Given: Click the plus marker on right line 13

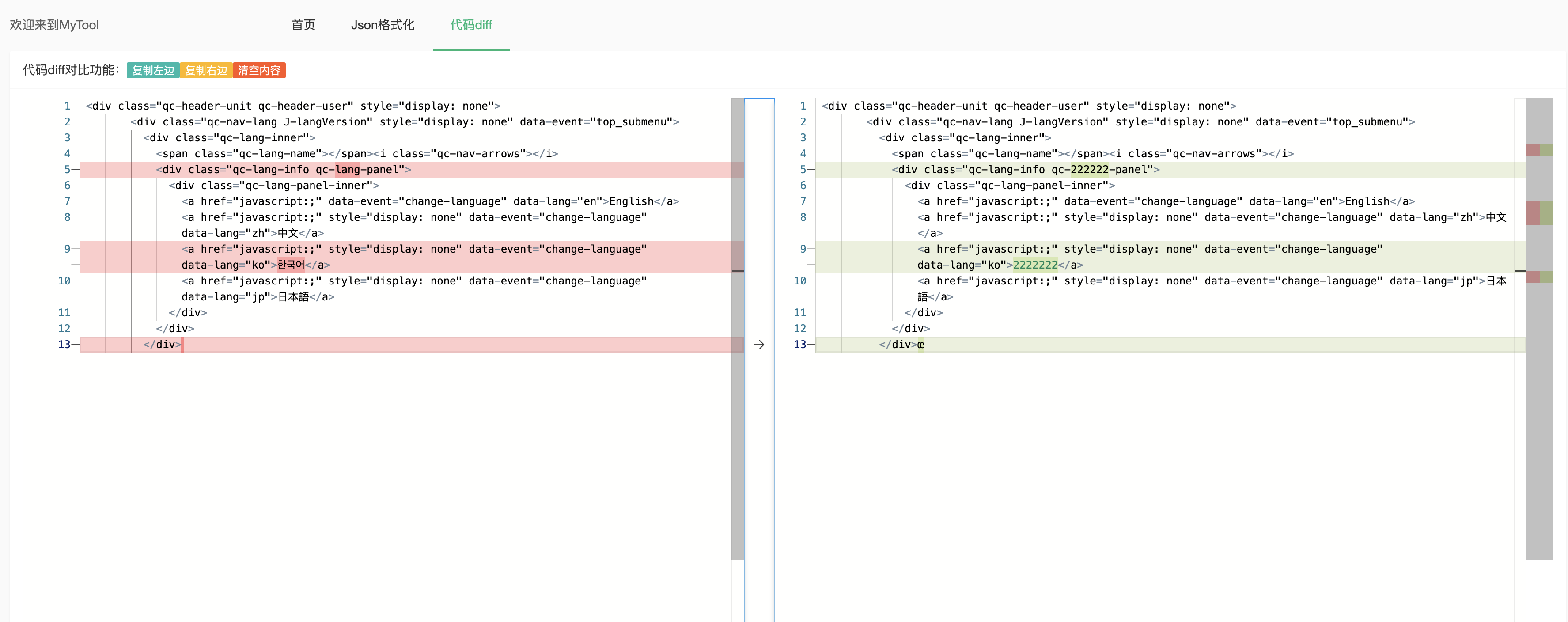Looking at the screenshot, I should coord(811,345).
